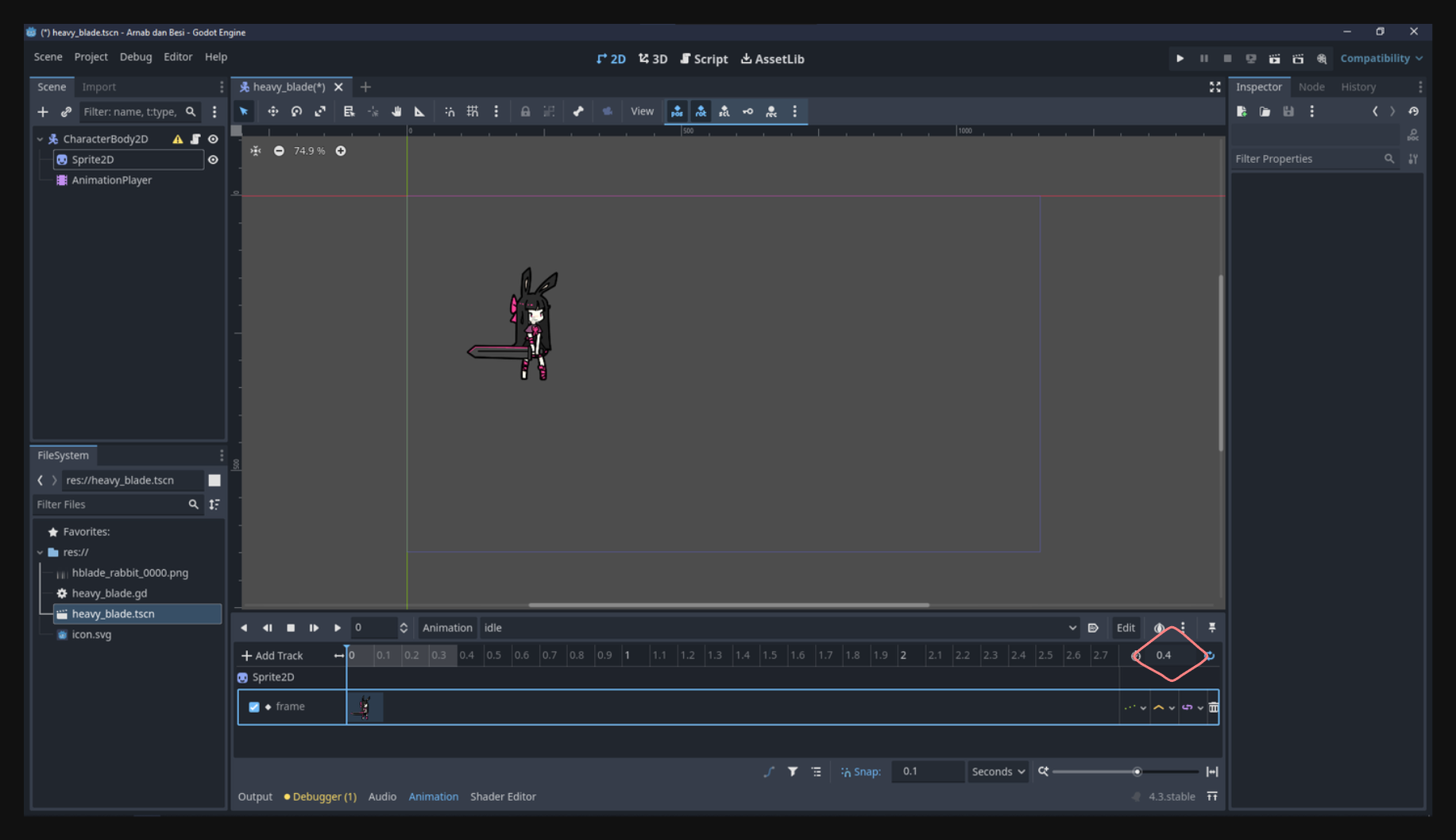
Task: Open the Debugger bottom panel
Action: point(320,796)
